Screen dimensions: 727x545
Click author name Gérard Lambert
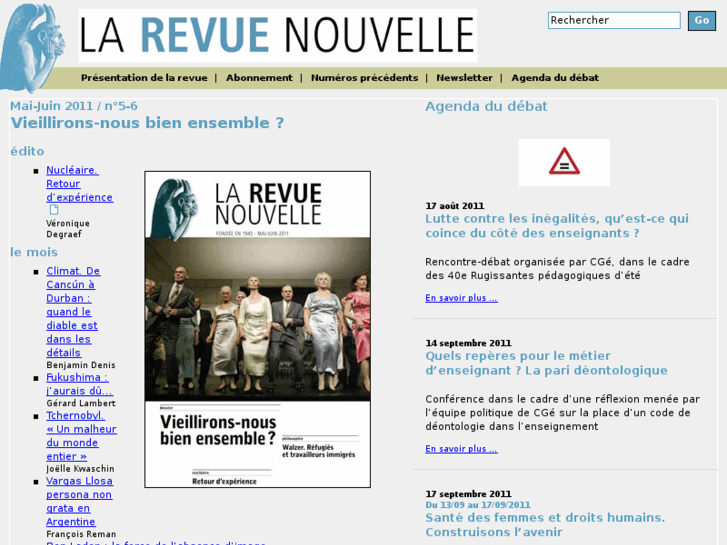[x=81, y=403]
